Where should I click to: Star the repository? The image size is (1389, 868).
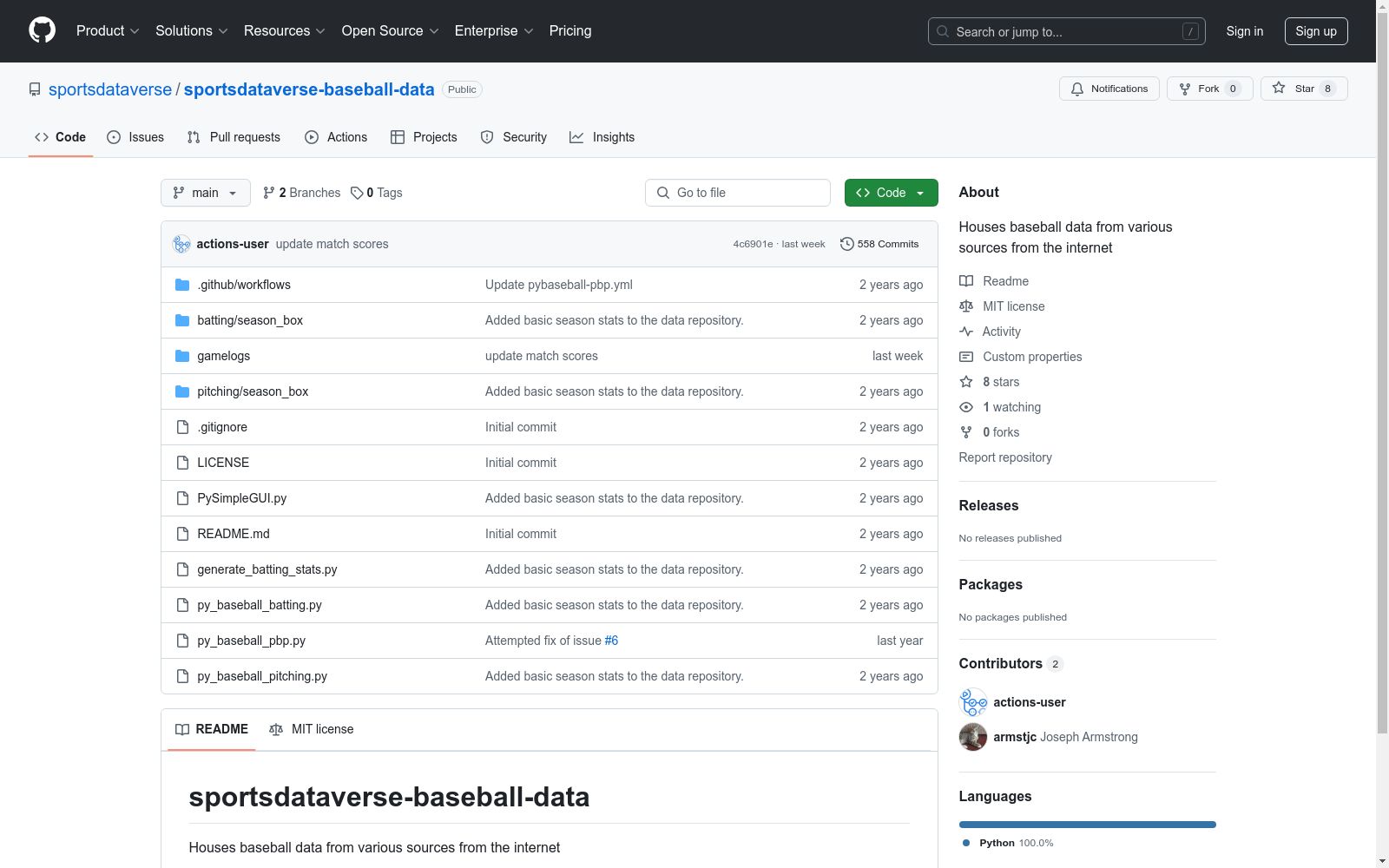[x=1304, y=89]
